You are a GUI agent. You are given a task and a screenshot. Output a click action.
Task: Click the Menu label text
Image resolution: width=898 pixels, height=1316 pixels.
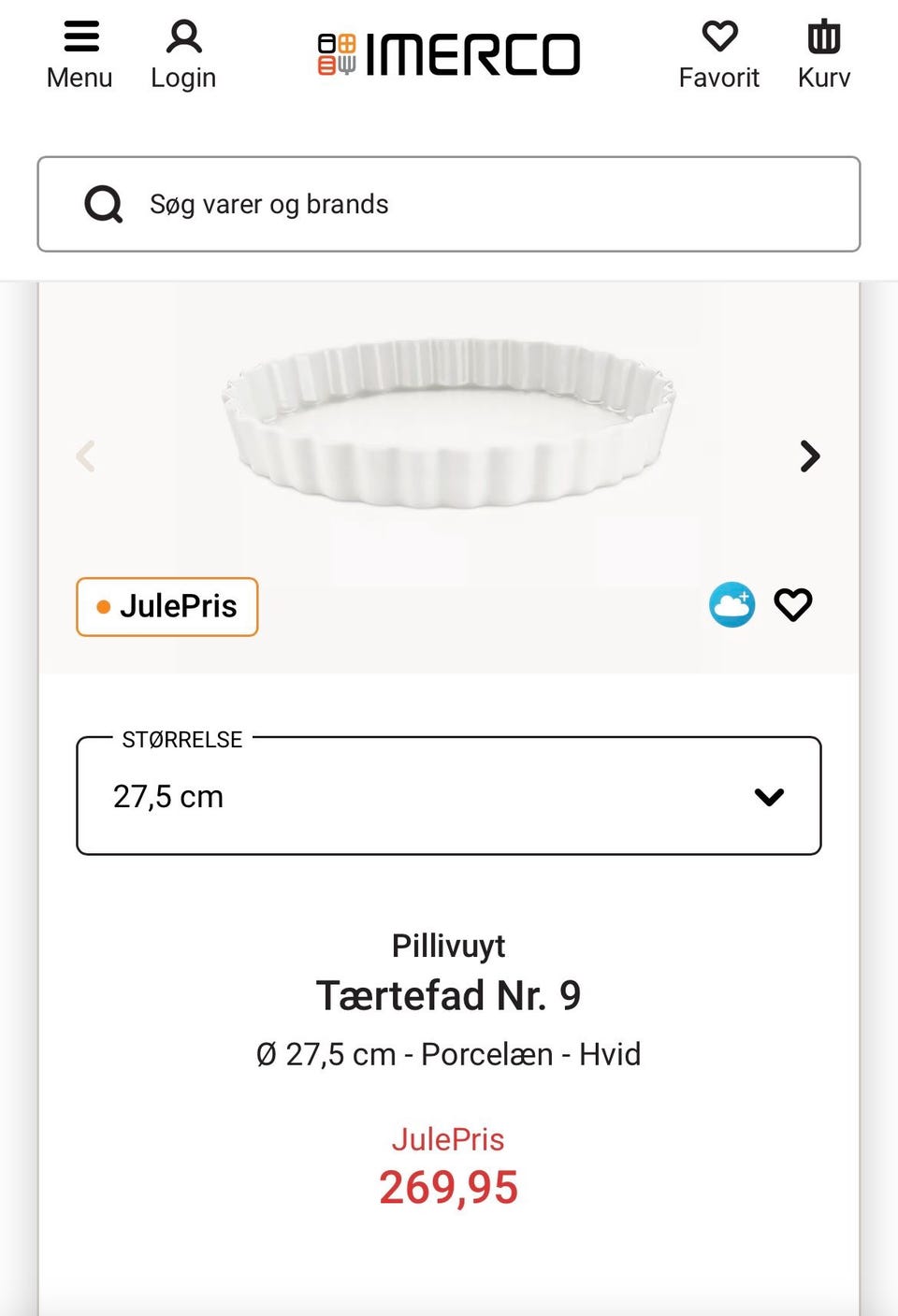pos(80,78)
